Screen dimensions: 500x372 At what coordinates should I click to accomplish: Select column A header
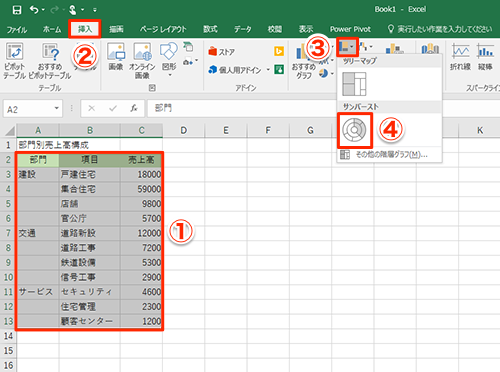(x=38, y=130)
